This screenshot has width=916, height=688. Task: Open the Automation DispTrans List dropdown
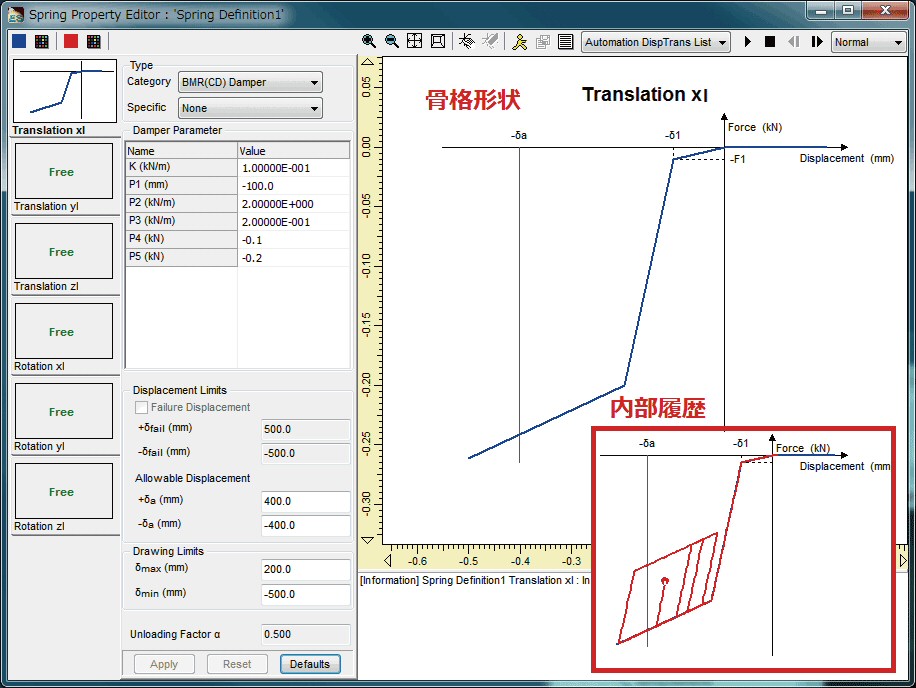coord(656,42)
